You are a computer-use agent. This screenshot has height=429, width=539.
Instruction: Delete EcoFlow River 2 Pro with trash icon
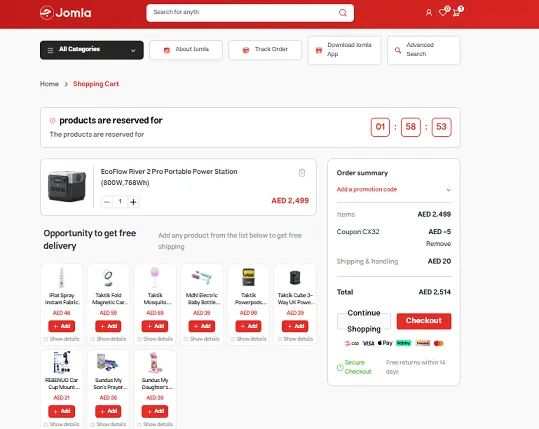(302, 173)
